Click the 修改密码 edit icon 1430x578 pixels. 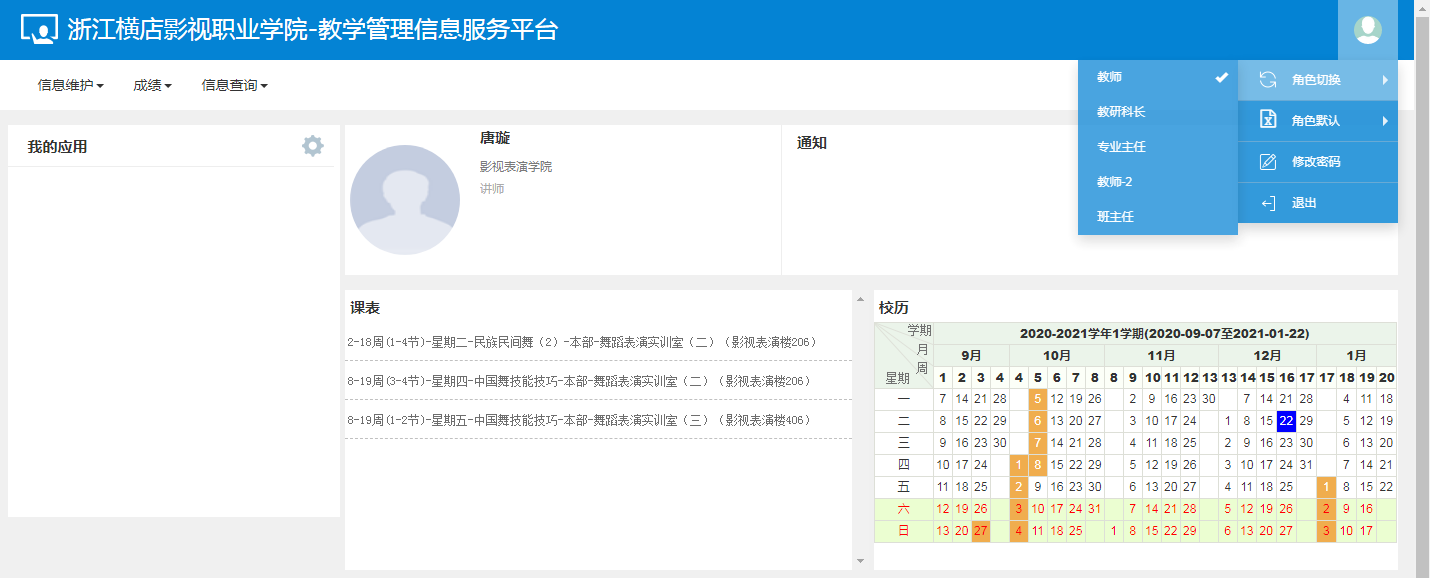(x=1268, y=162)
